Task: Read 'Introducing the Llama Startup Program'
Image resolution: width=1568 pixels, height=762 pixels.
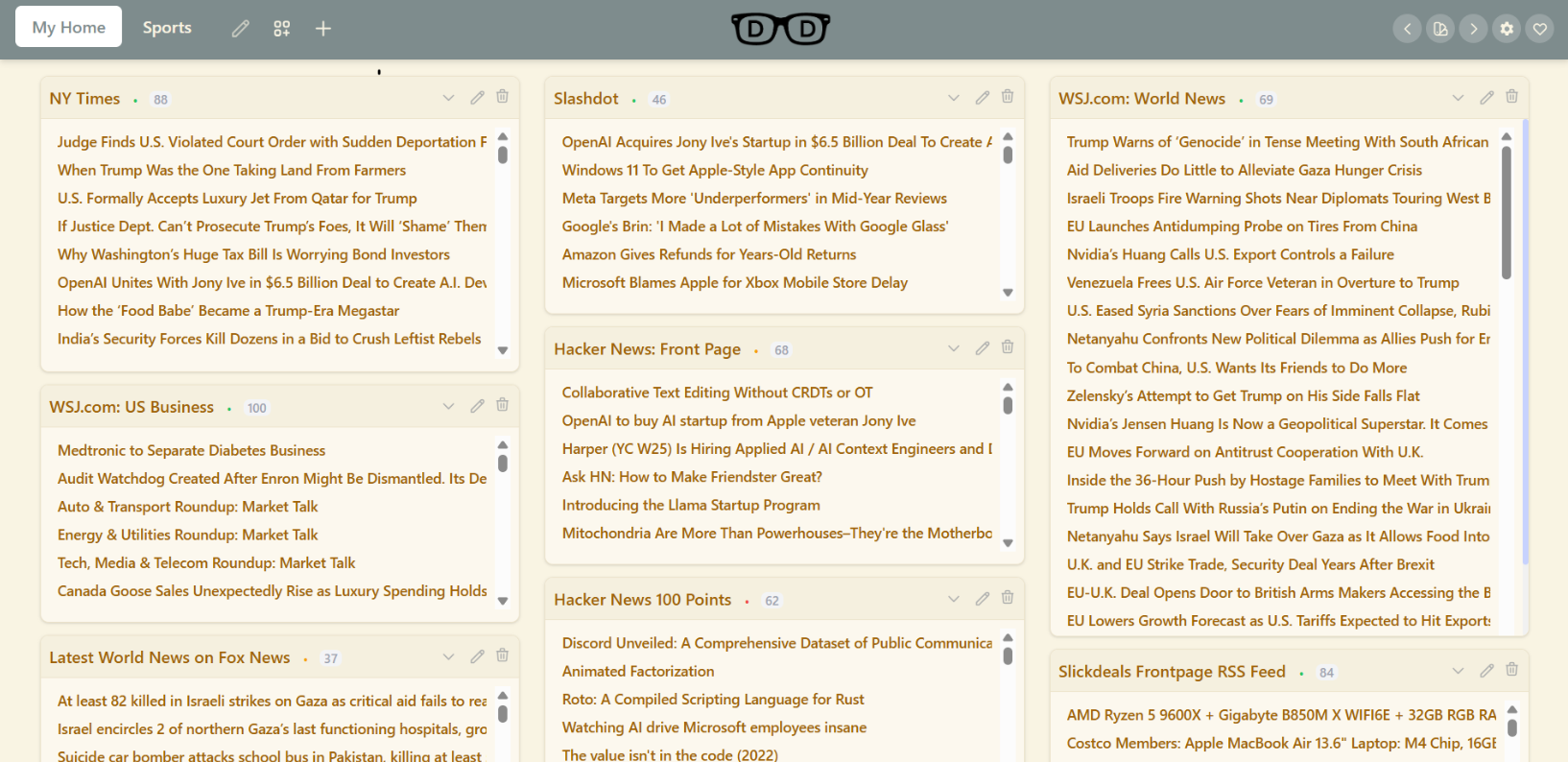Action: [x=691, y=505]
